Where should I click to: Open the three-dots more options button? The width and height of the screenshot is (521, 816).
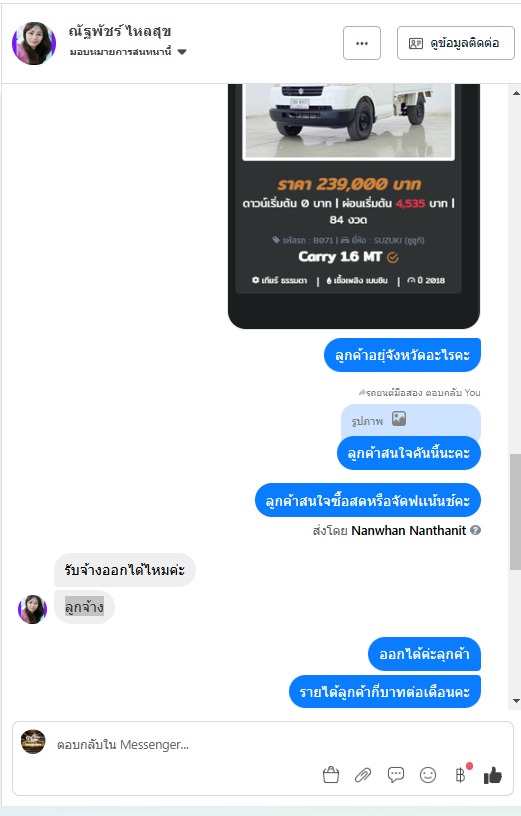tap(362, 43)
